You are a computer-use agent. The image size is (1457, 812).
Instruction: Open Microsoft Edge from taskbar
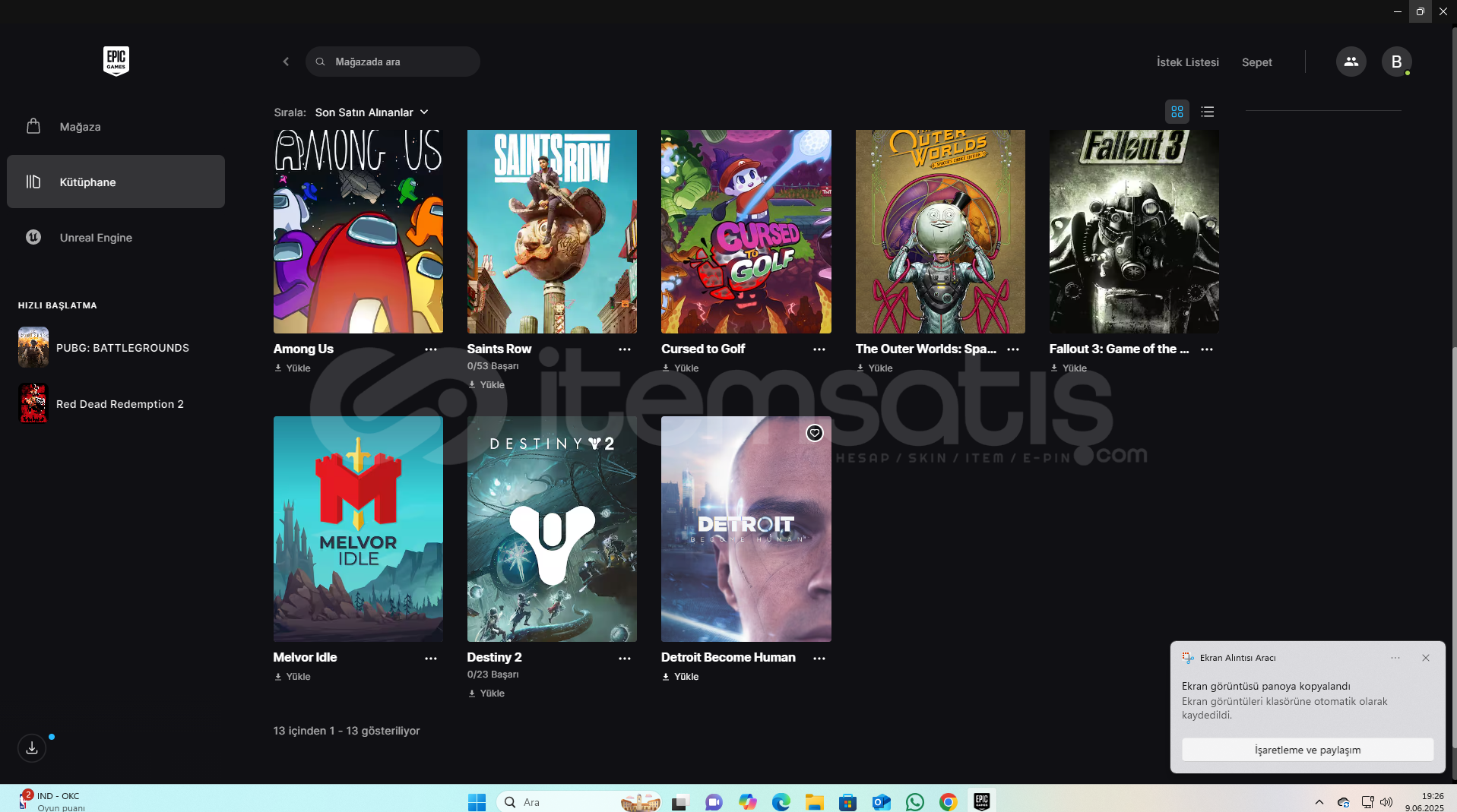click(781, 802)
